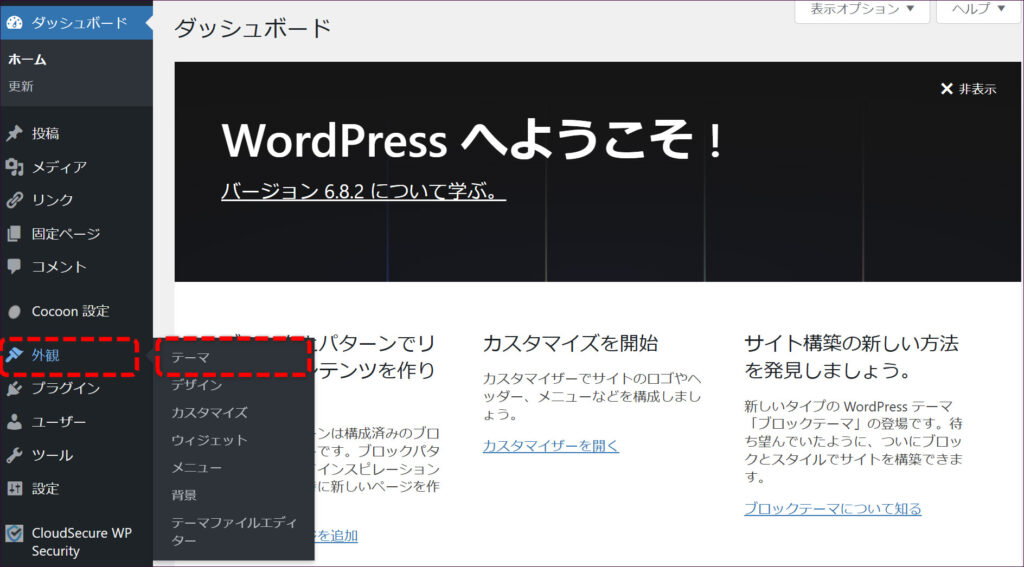Choose カスタマイズ from the flyout submenu
Screen dimensions: 1024x567
(x=209, y=412)
